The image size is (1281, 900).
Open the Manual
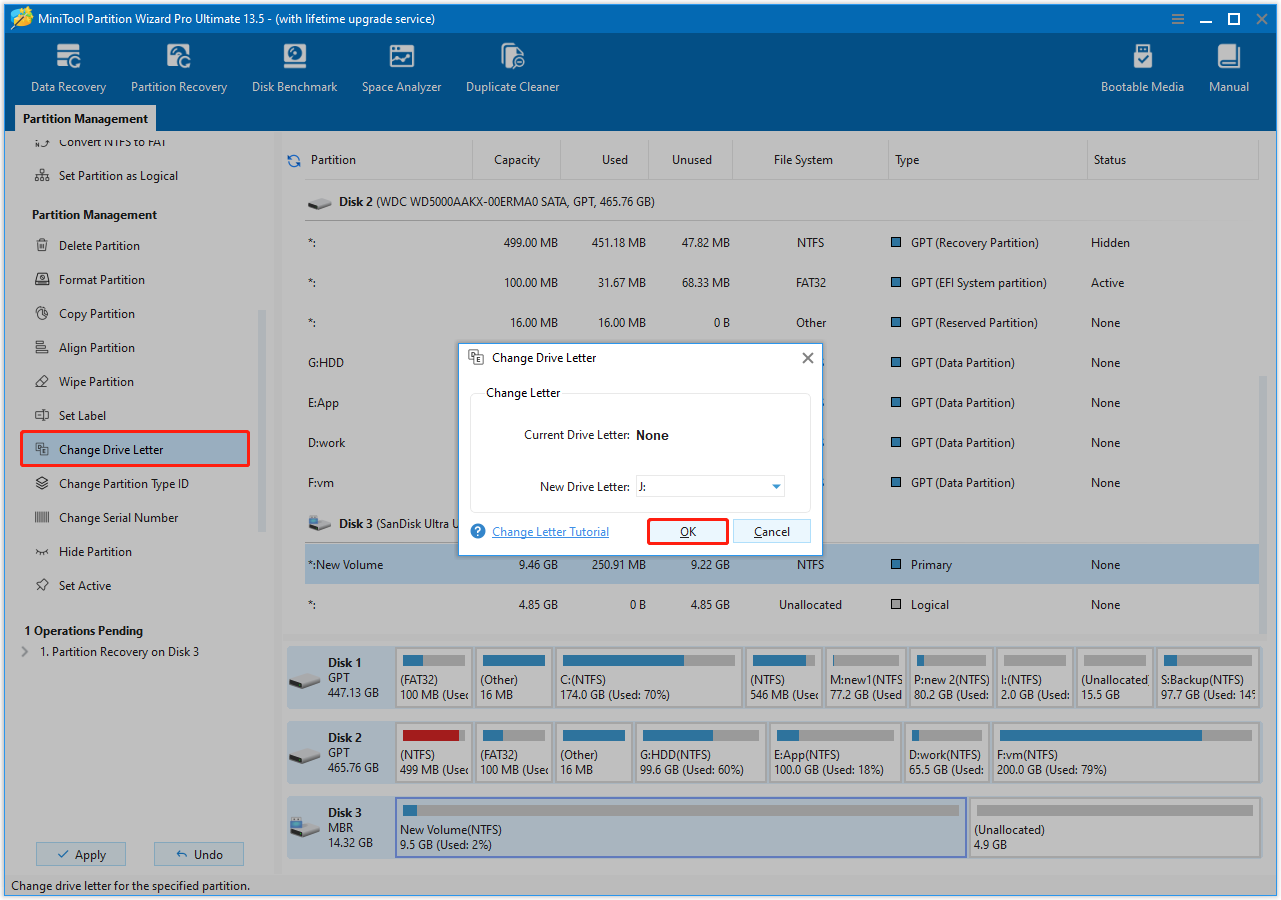tap(1228, 66)
